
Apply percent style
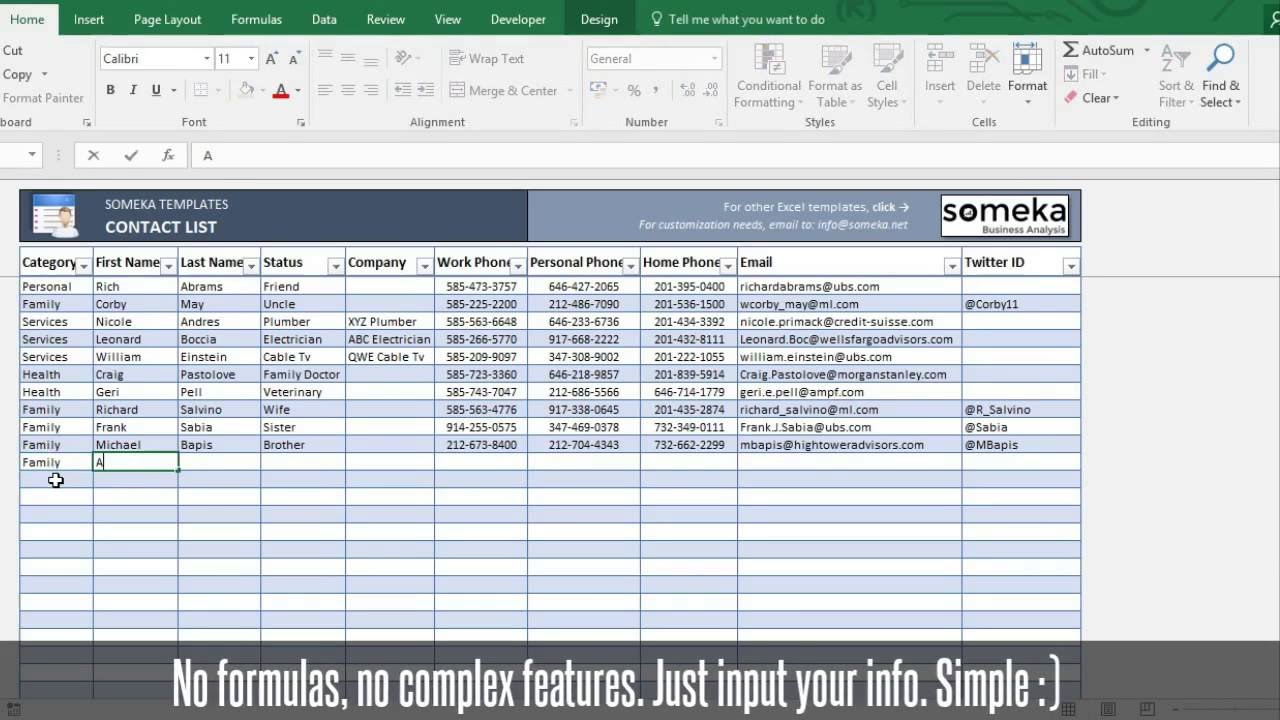pyautogui.click(x=634, y=90)
